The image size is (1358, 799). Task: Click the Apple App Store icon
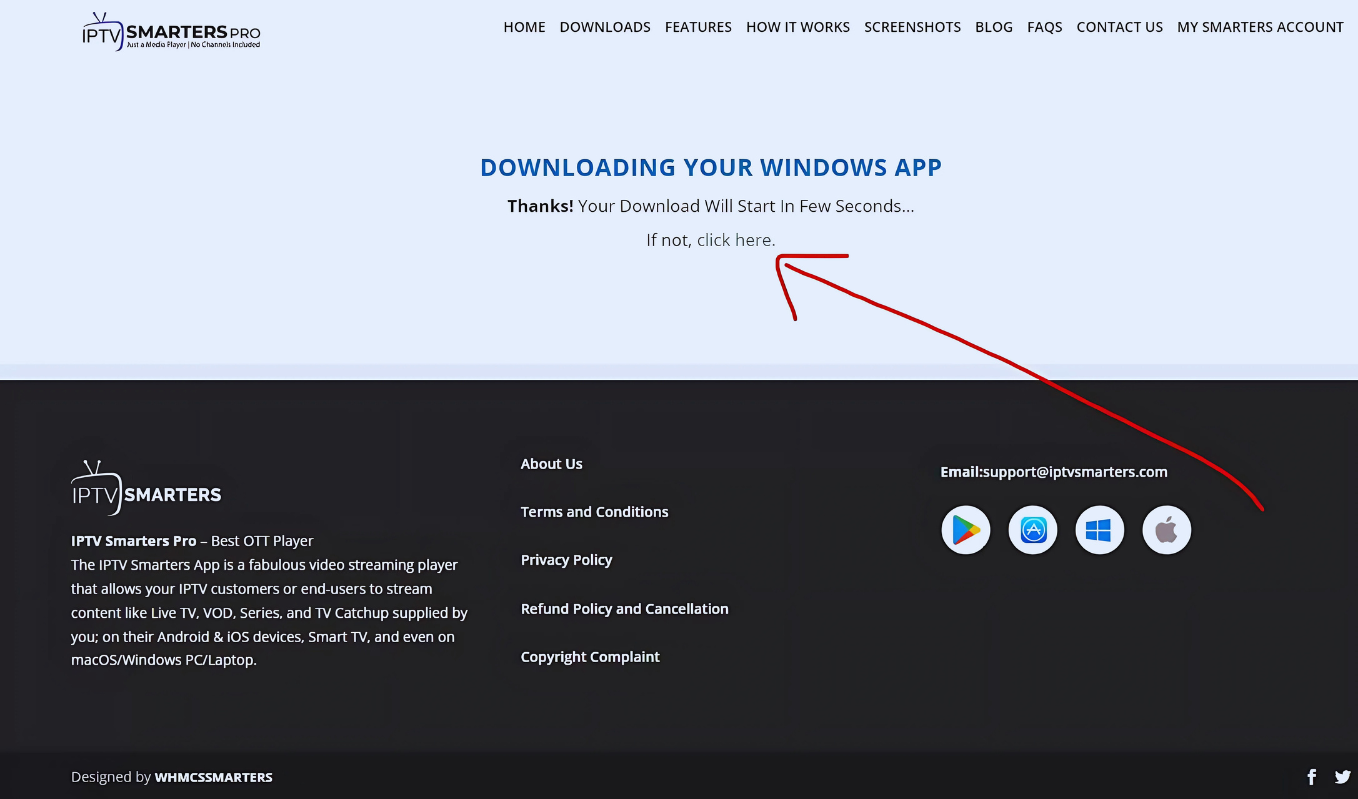tap(1032, 530)
